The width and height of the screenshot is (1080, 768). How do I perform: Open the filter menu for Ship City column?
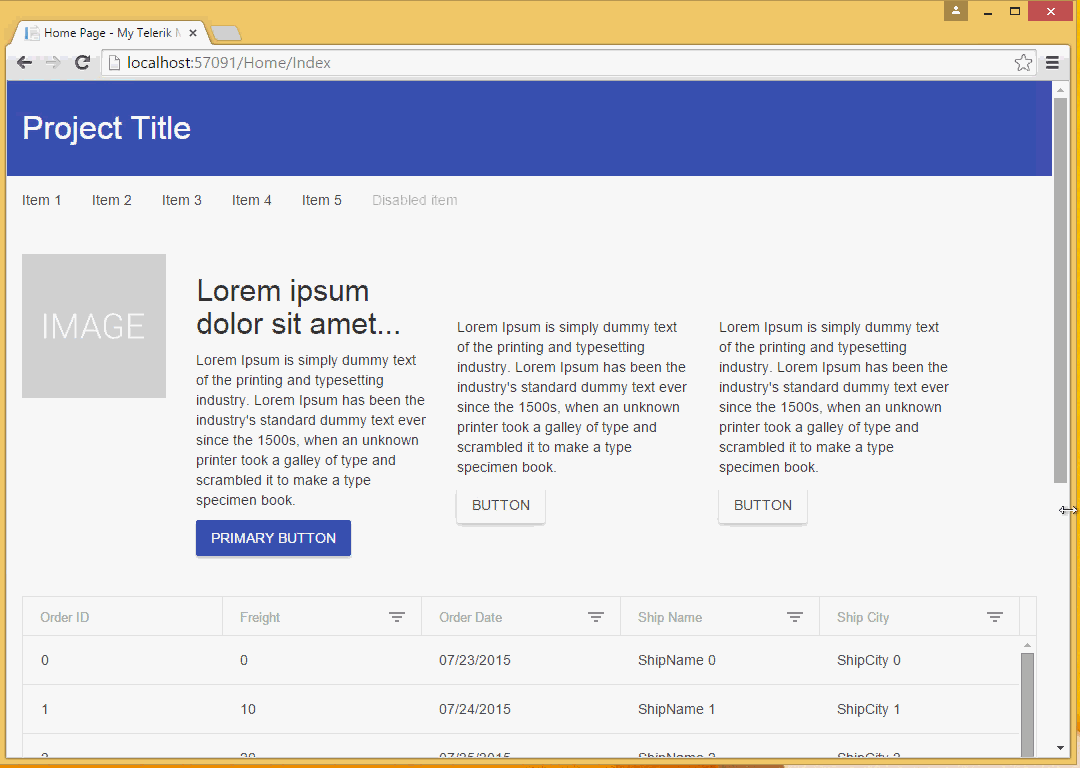pos(994,617)
